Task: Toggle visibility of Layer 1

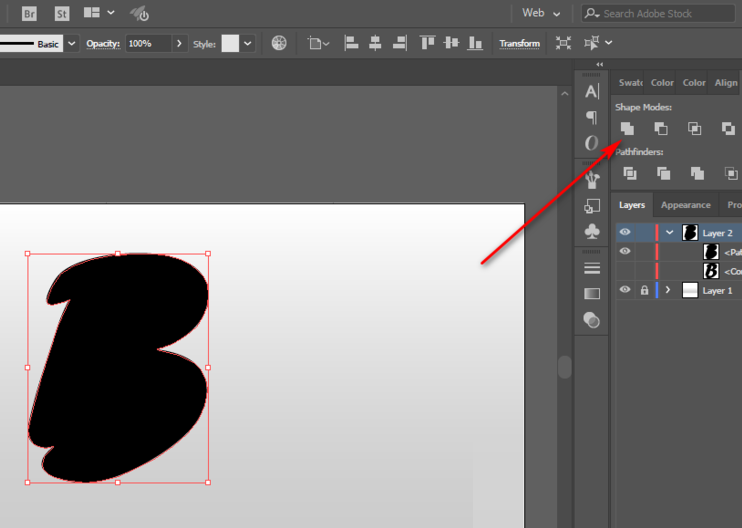Action: tap(625, 290)
